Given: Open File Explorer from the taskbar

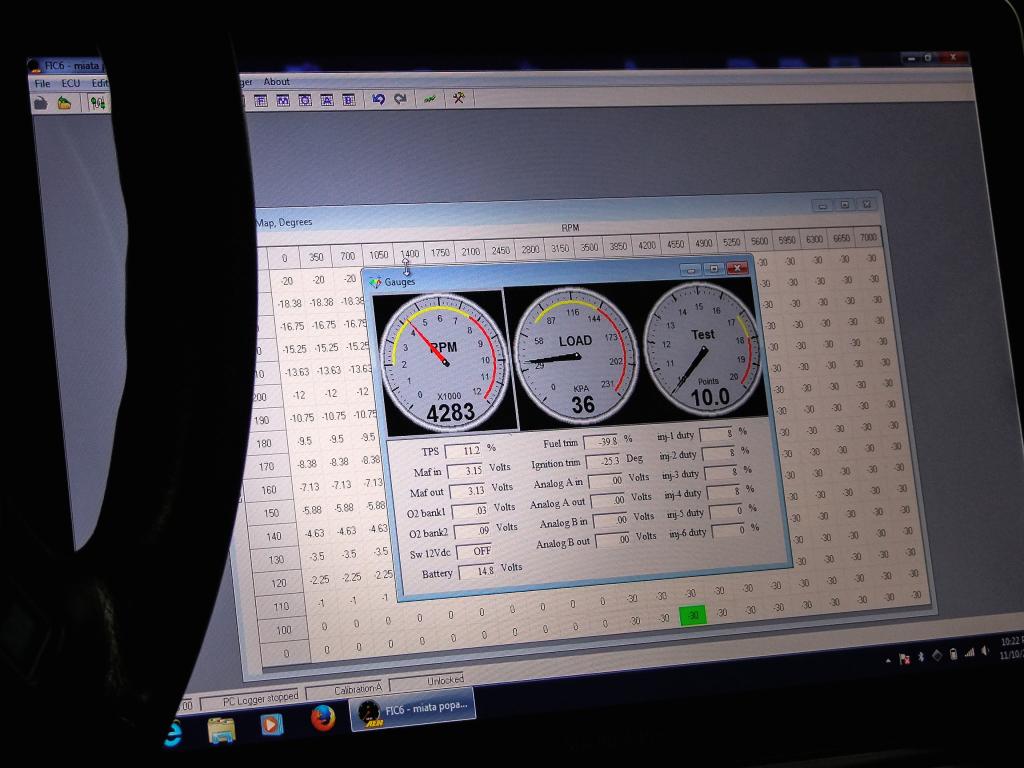Looking at the screenshot, I should pyautogui.click(x=221, y=729).
